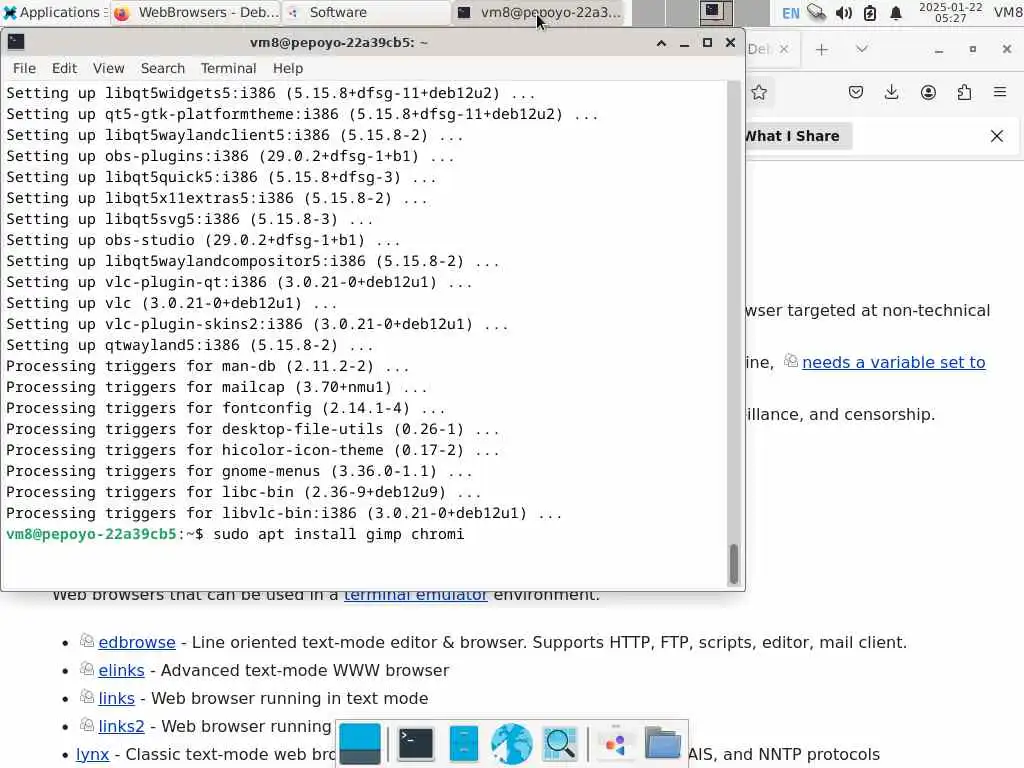This screenshot has height=768, width=1024.
Task: Open the notifications bell icon
Action: point(896,13)
